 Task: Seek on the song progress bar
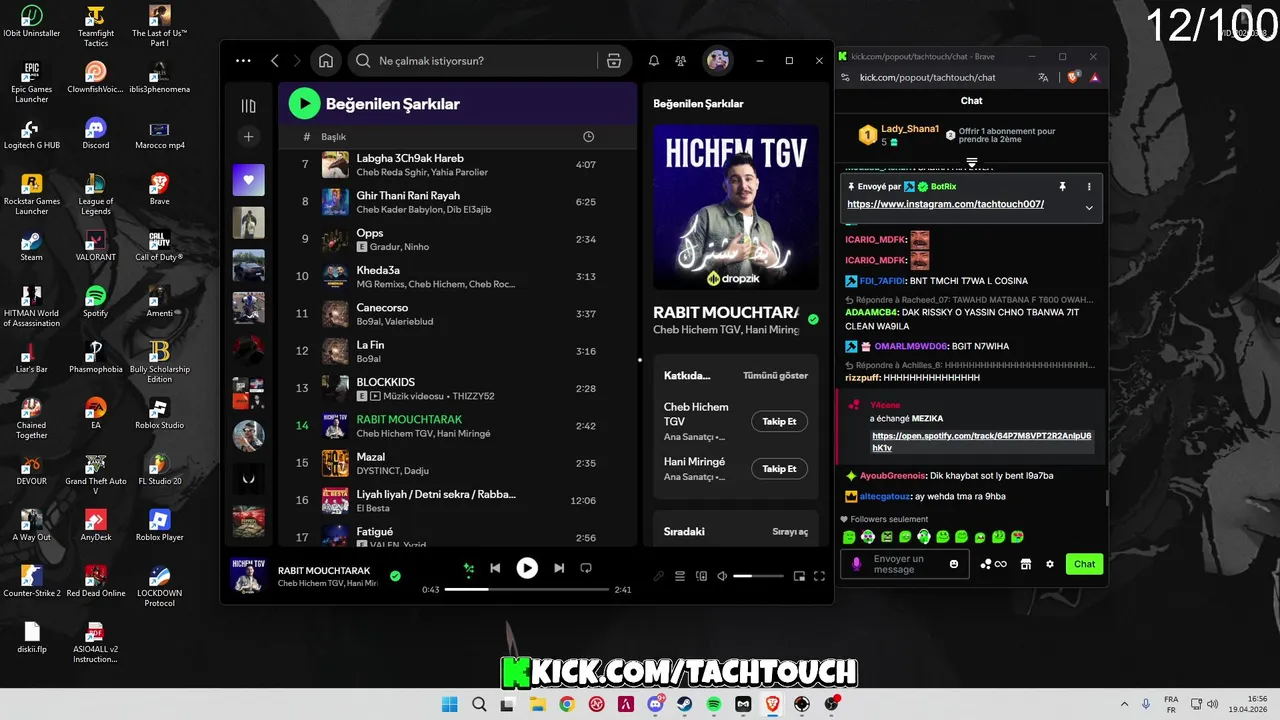(527, 590)
